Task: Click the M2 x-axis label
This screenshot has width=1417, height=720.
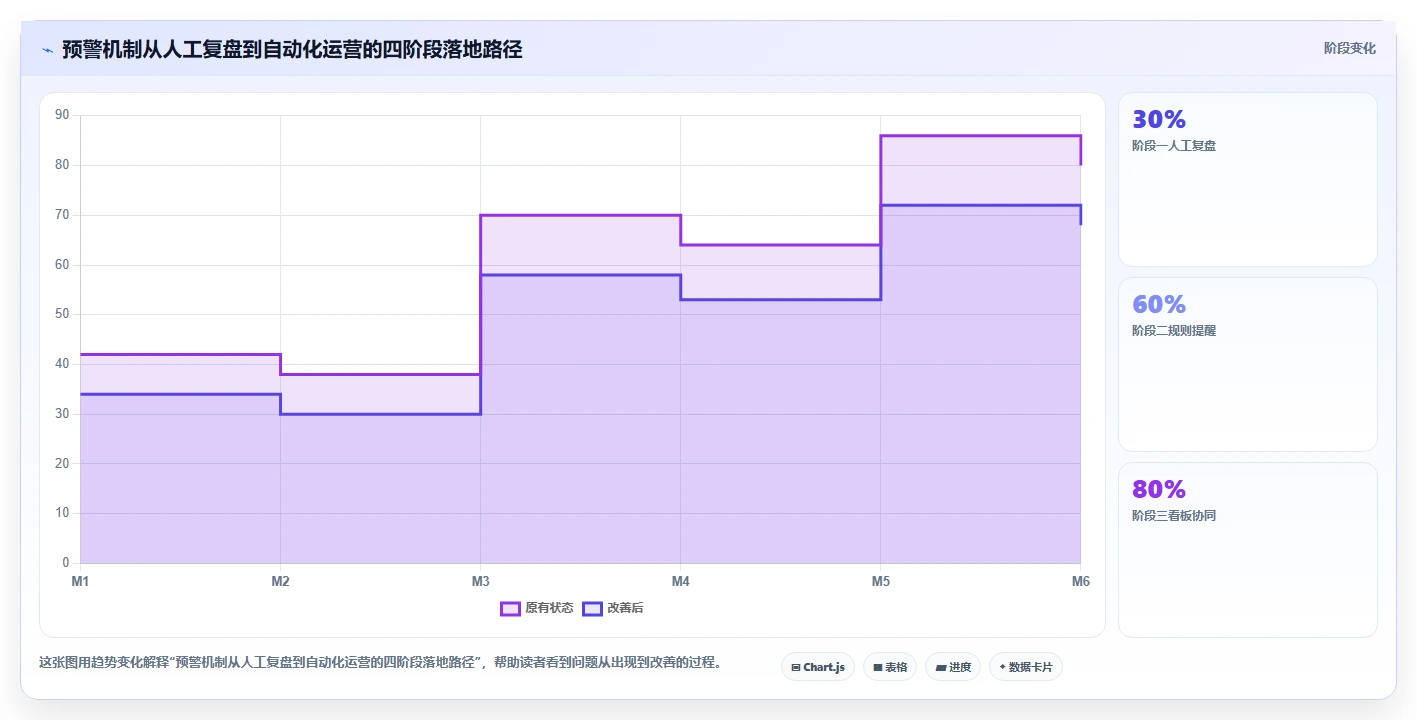Action: 280,581
